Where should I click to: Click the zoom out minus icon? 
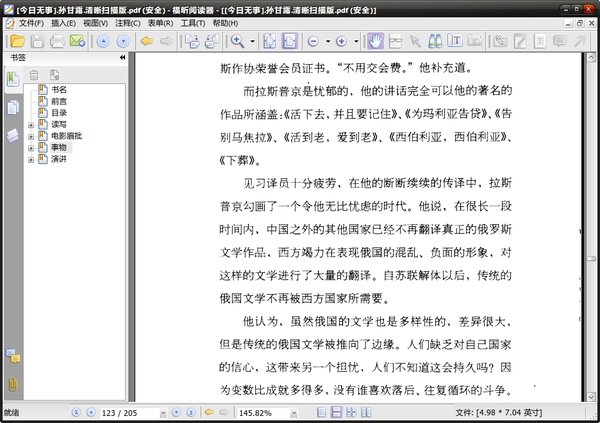313,41
